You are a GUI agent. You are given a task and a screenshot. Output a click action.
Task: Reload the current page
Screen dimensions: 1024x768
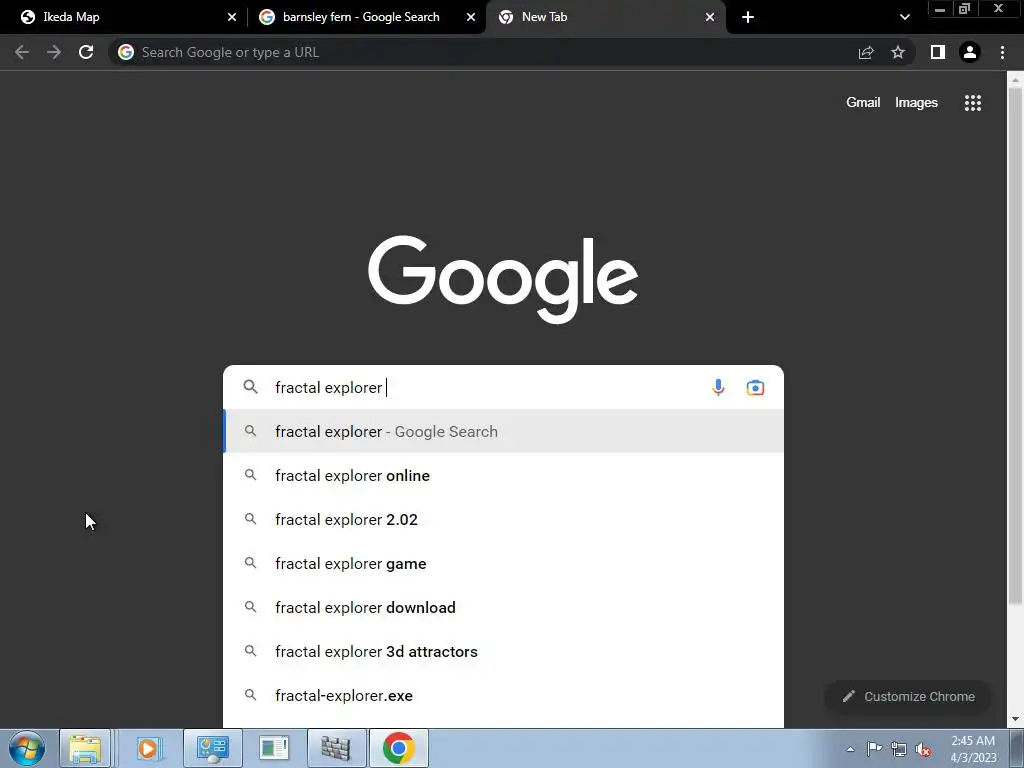(x=86, y=52)
